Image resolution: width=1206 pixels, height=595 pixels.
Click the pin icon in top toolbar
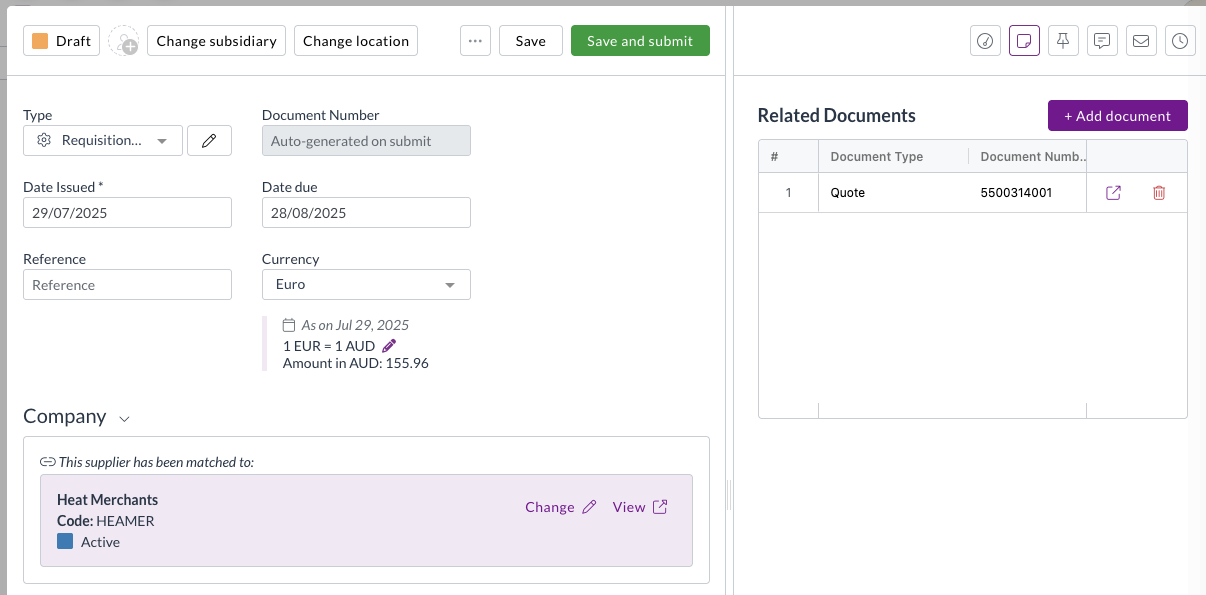tap(1063, 41)
